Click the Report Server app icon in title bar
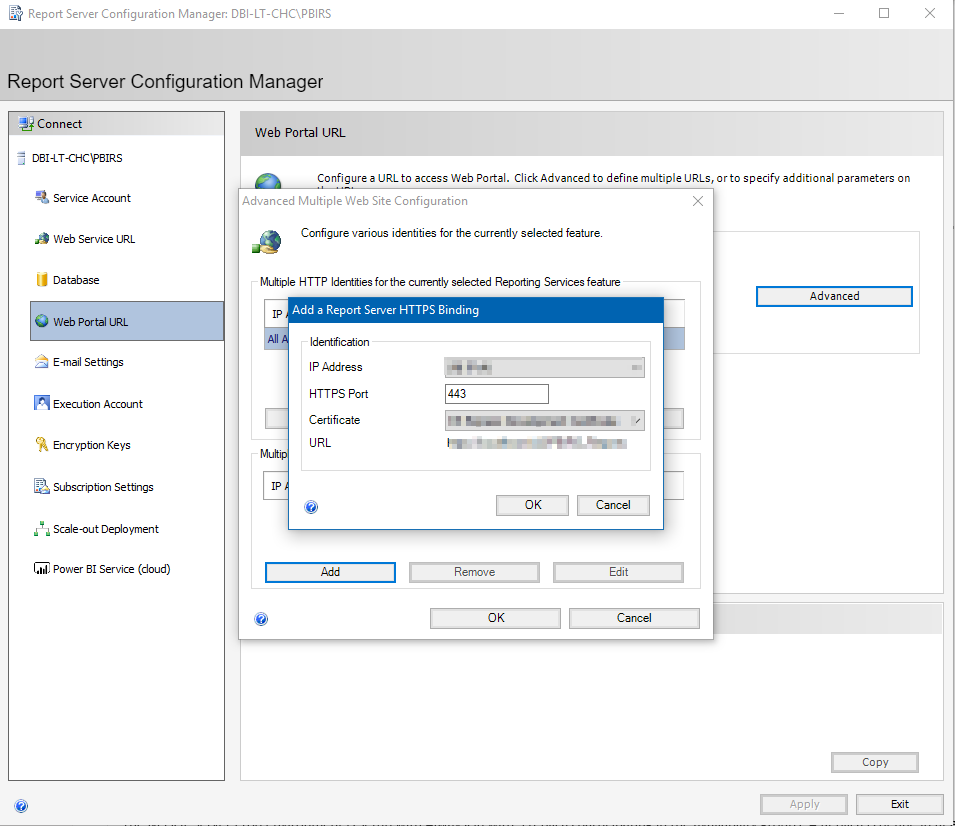The image size is (955, 826). tap(16, 13)
